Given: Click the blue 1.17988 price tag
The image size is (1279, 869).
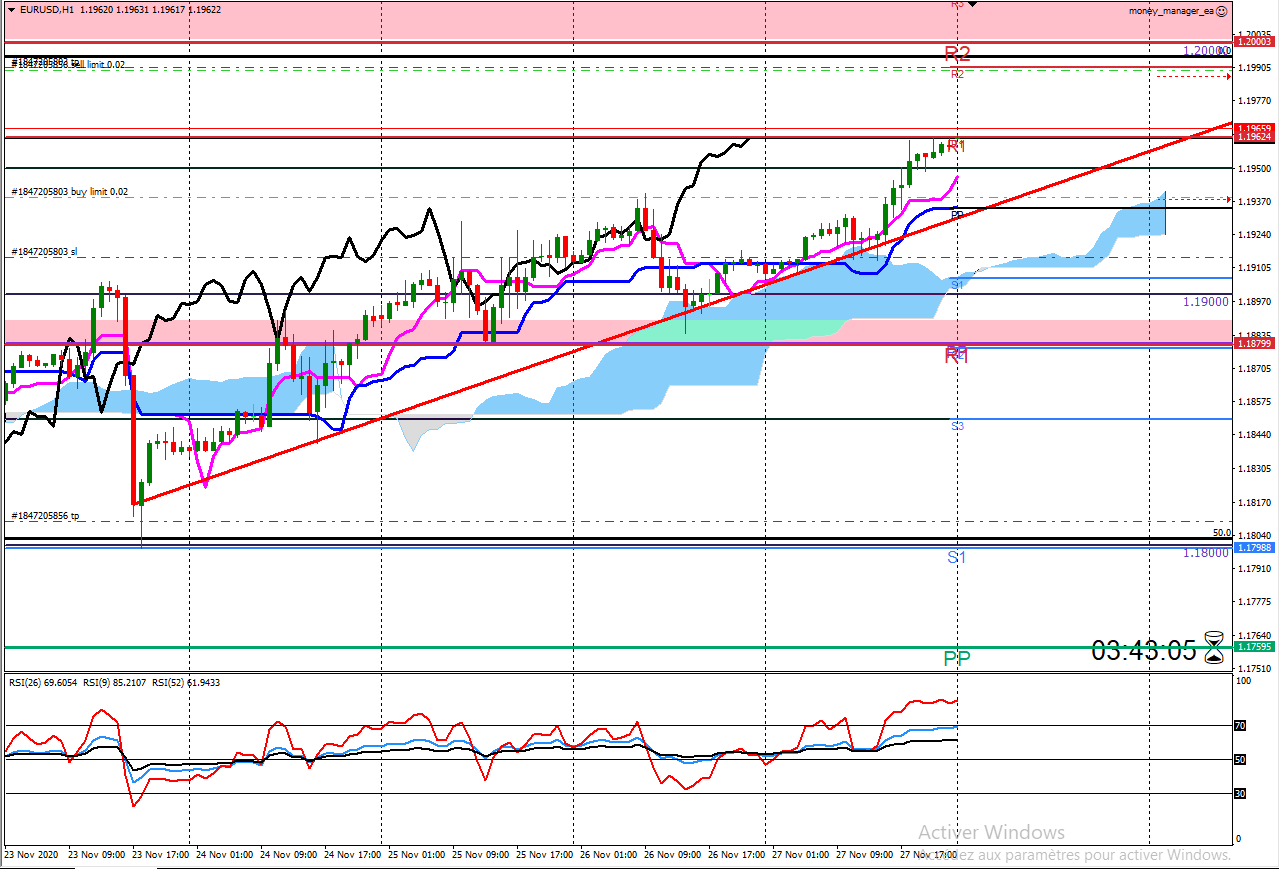Looking at the screenshot, I should click(x=1254, y=547).
